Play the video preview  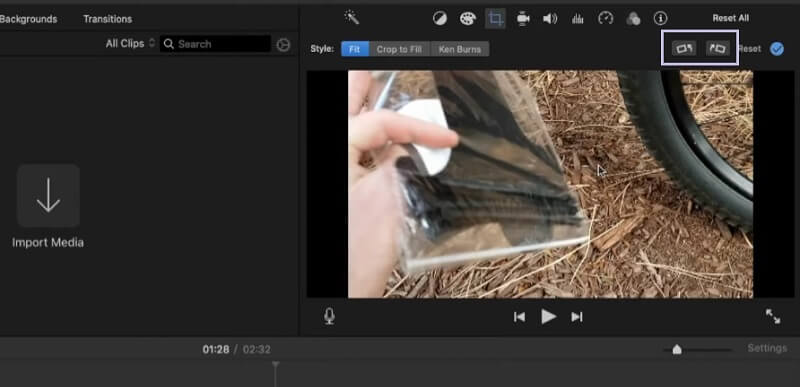548,317
